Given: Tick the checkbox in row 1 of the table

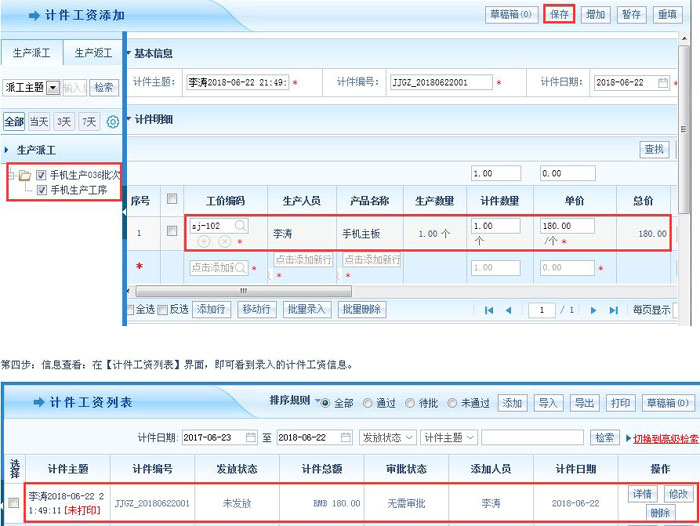Looking at the screenshot, I should coord(172,232).
